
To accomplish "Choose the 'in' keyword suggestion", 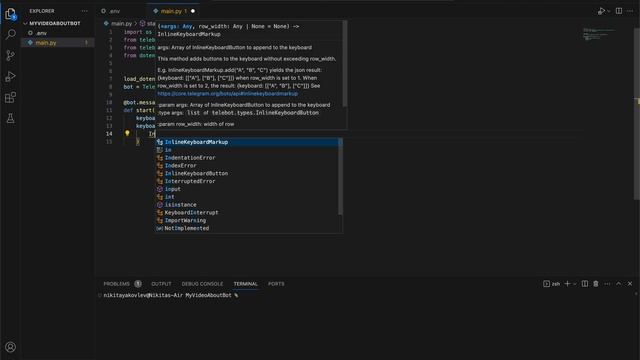I will click(x=247, y=150).
